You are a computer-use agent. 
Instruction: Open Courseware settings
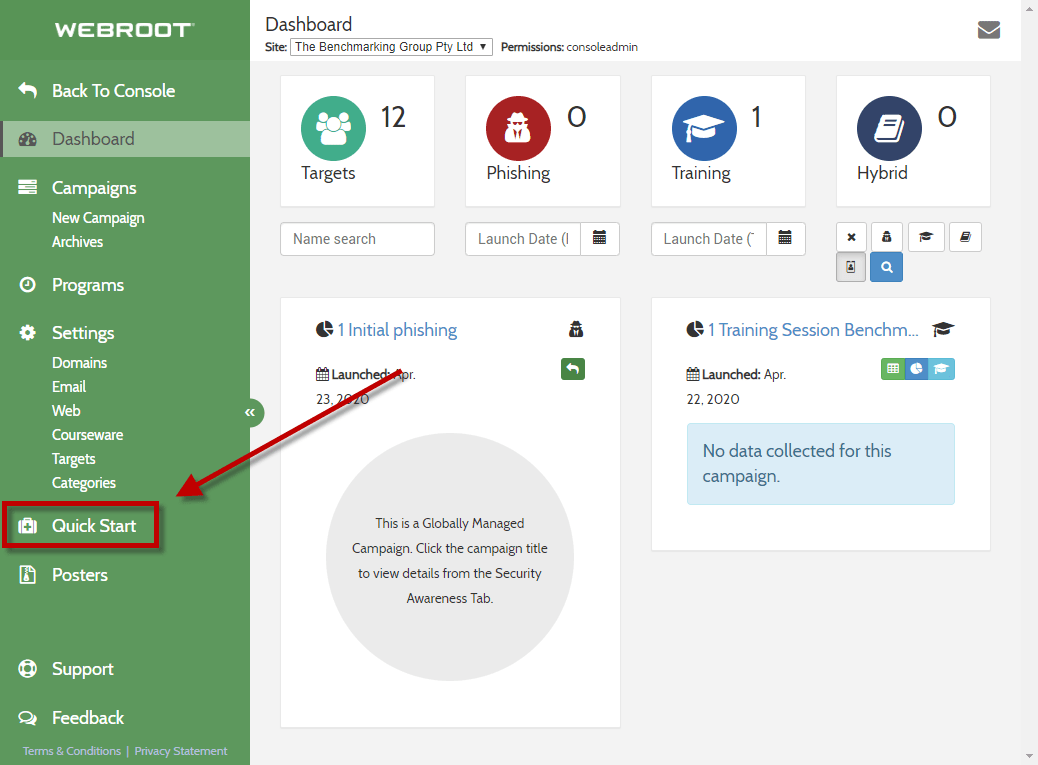pyautogui.click(x=87, y=435)
